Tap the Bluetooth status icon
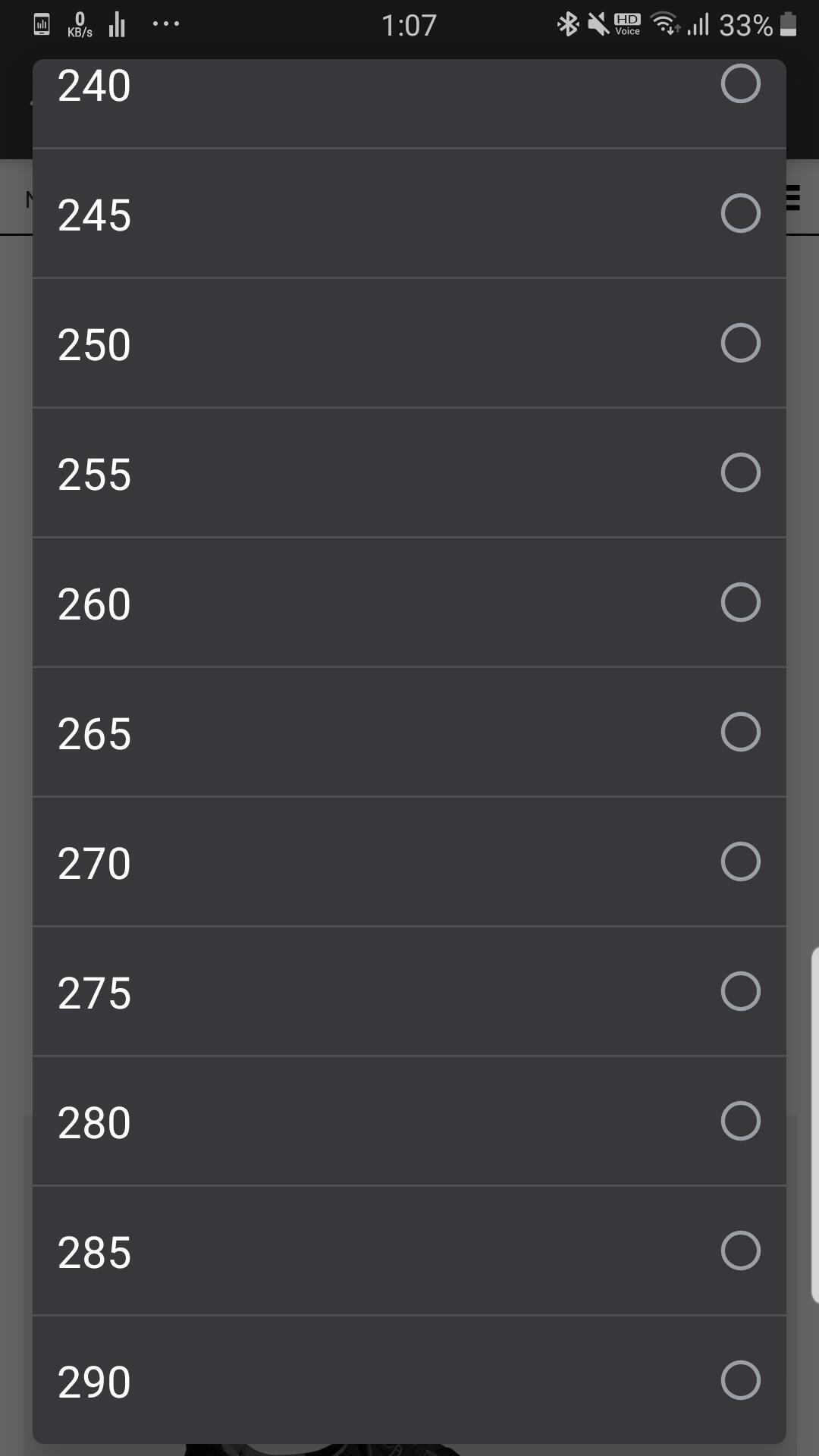 tap(567, 25)
